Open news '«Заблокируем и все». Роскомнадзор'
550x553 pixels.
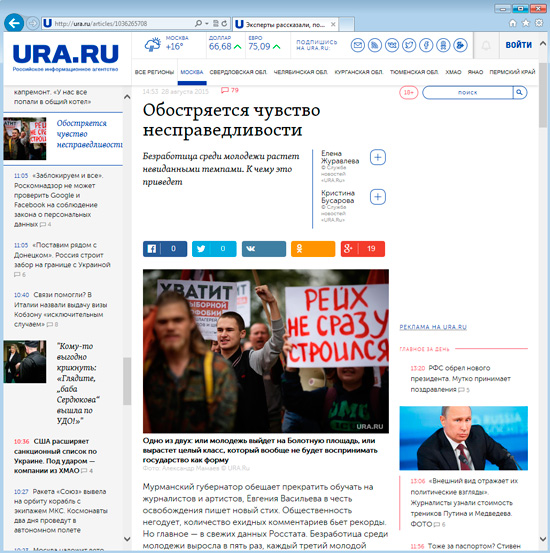[59, 200]
